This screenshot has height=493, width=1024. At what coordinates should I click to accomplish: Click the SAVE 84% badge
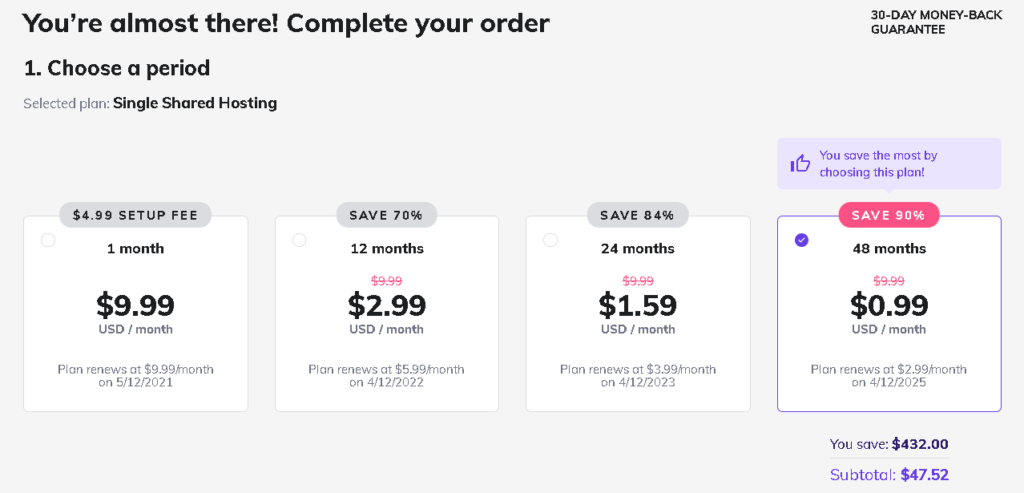[637, 215]
